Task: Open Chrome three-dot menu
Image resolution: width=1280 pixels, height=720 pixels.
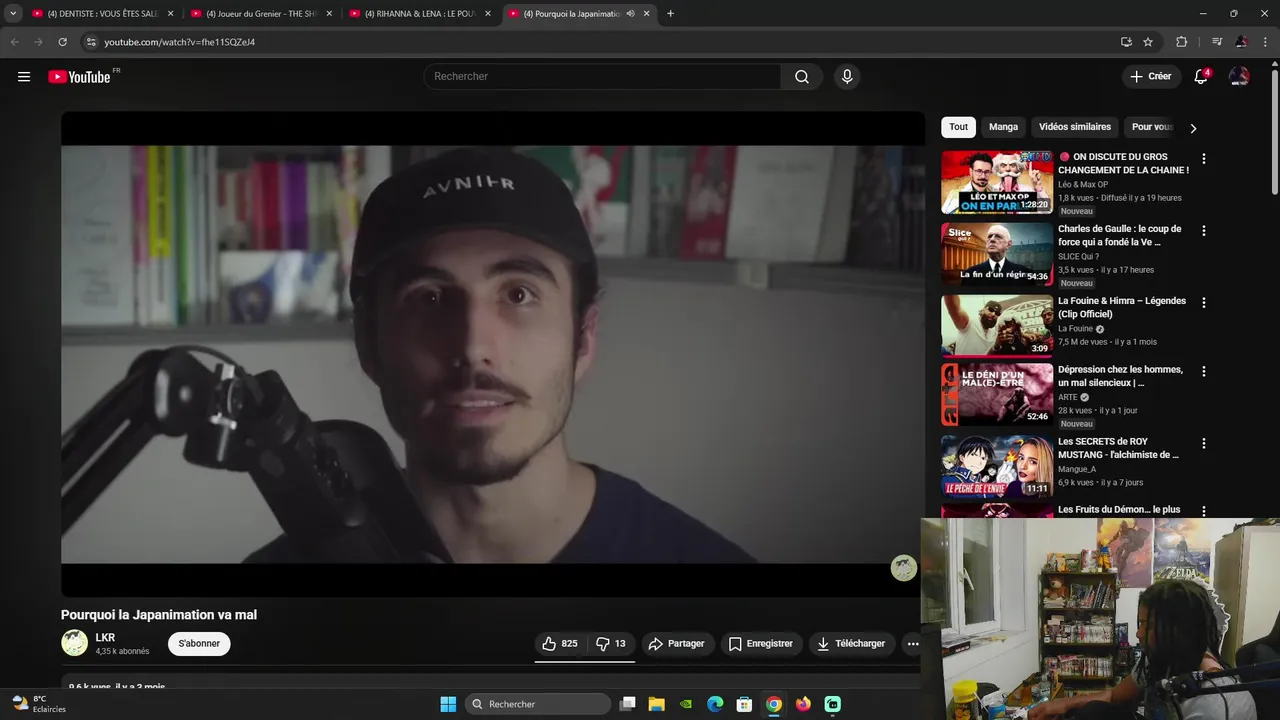Action: pos(1266,42)
